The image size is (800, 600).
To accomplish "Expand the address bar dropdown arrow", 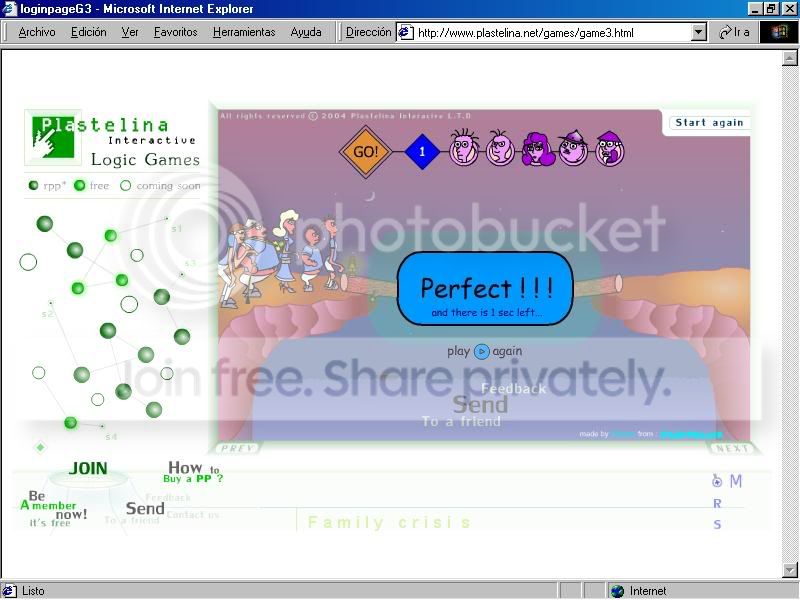I will (x=699, y=33).
